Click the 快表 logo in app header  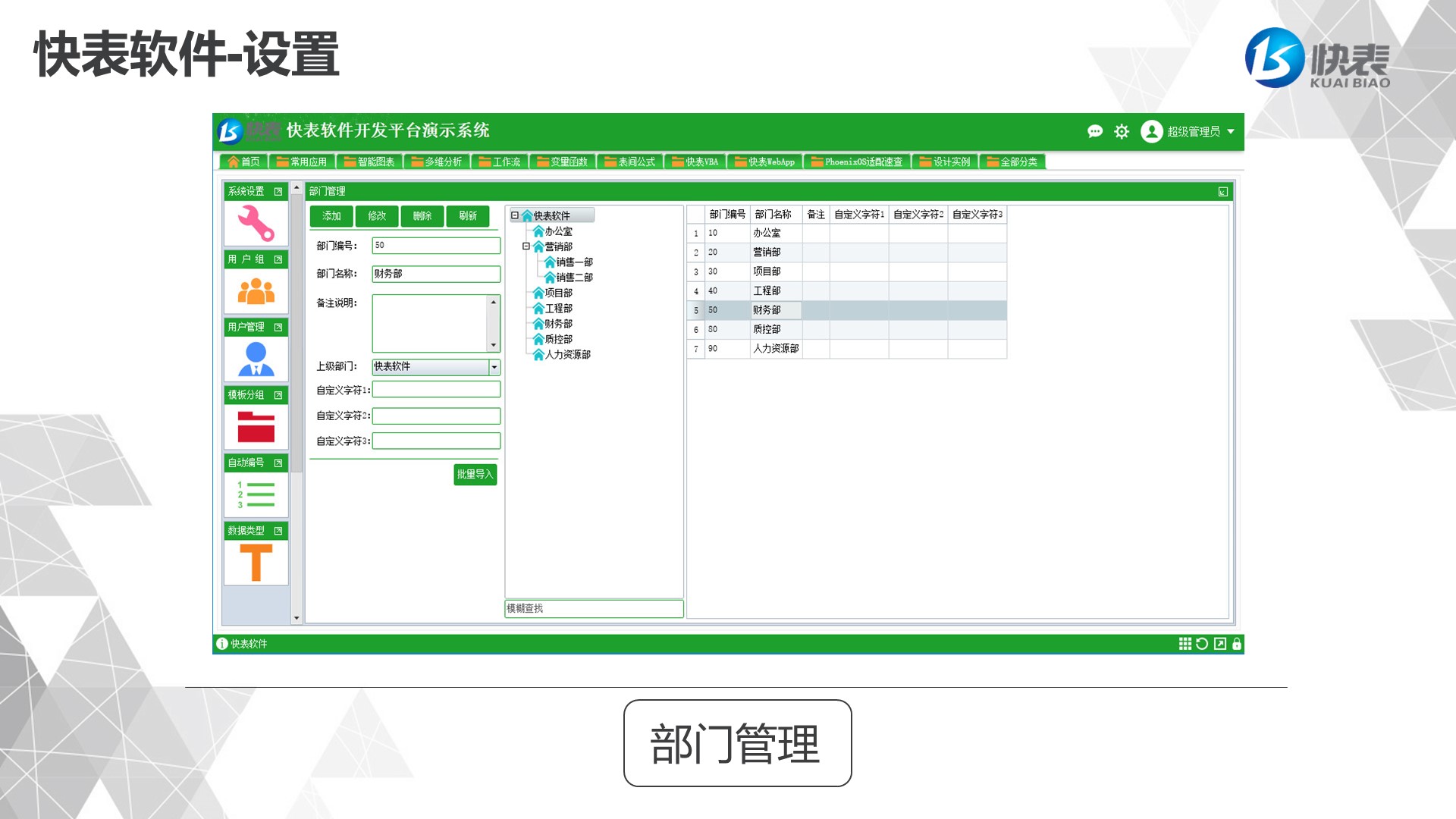249,131
